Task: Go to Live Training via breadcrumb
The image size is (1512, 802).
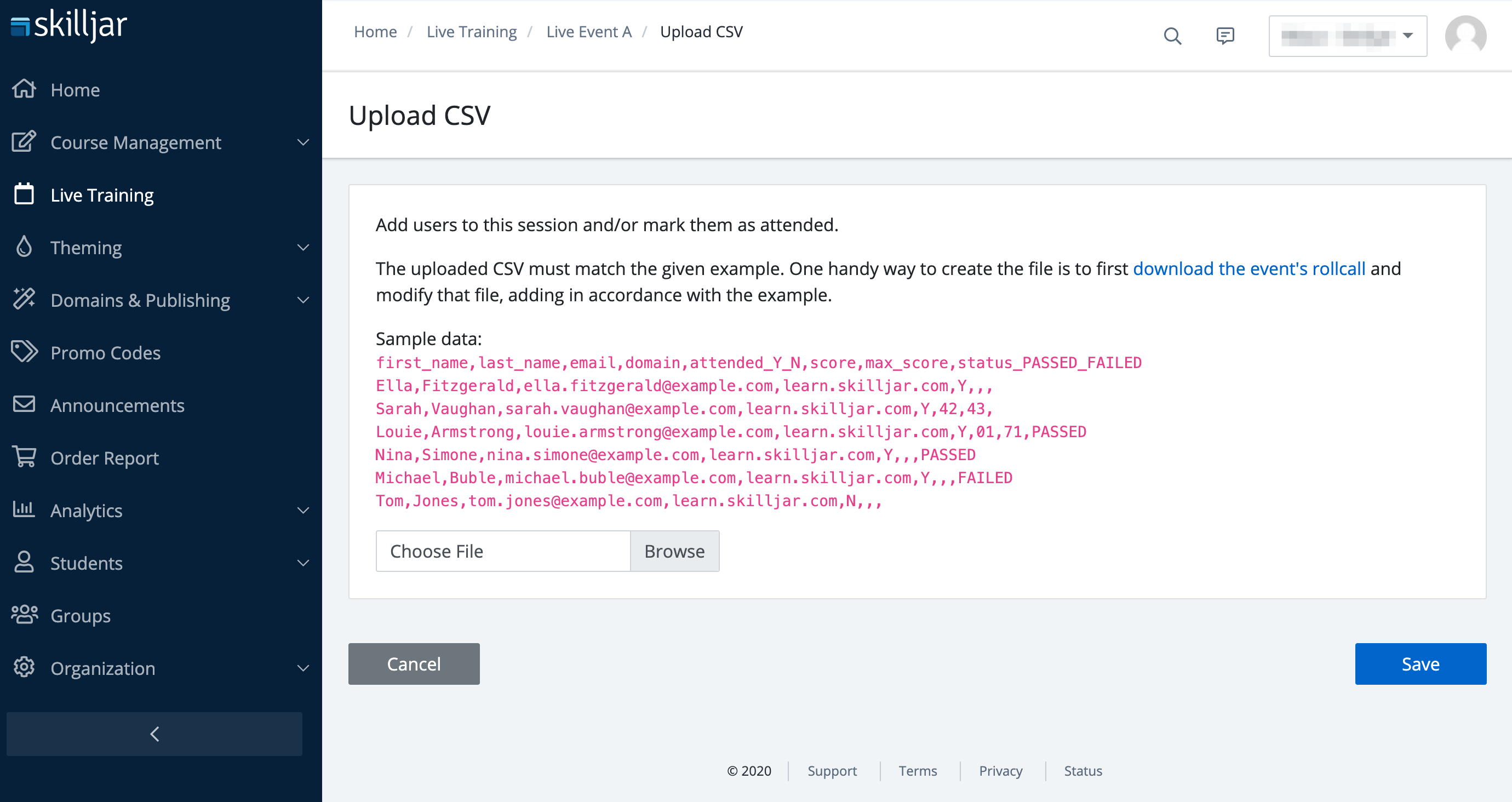Action: coord(471,31)
